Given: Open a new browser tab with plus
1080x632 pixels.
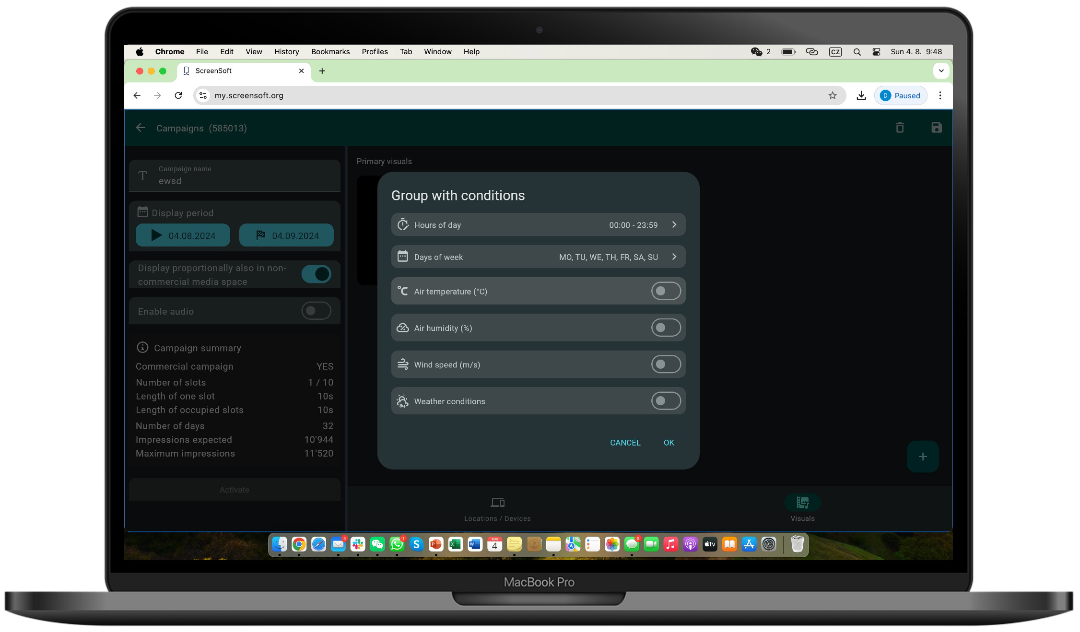Looking at the screenshot, I should [x=322, y=71].
